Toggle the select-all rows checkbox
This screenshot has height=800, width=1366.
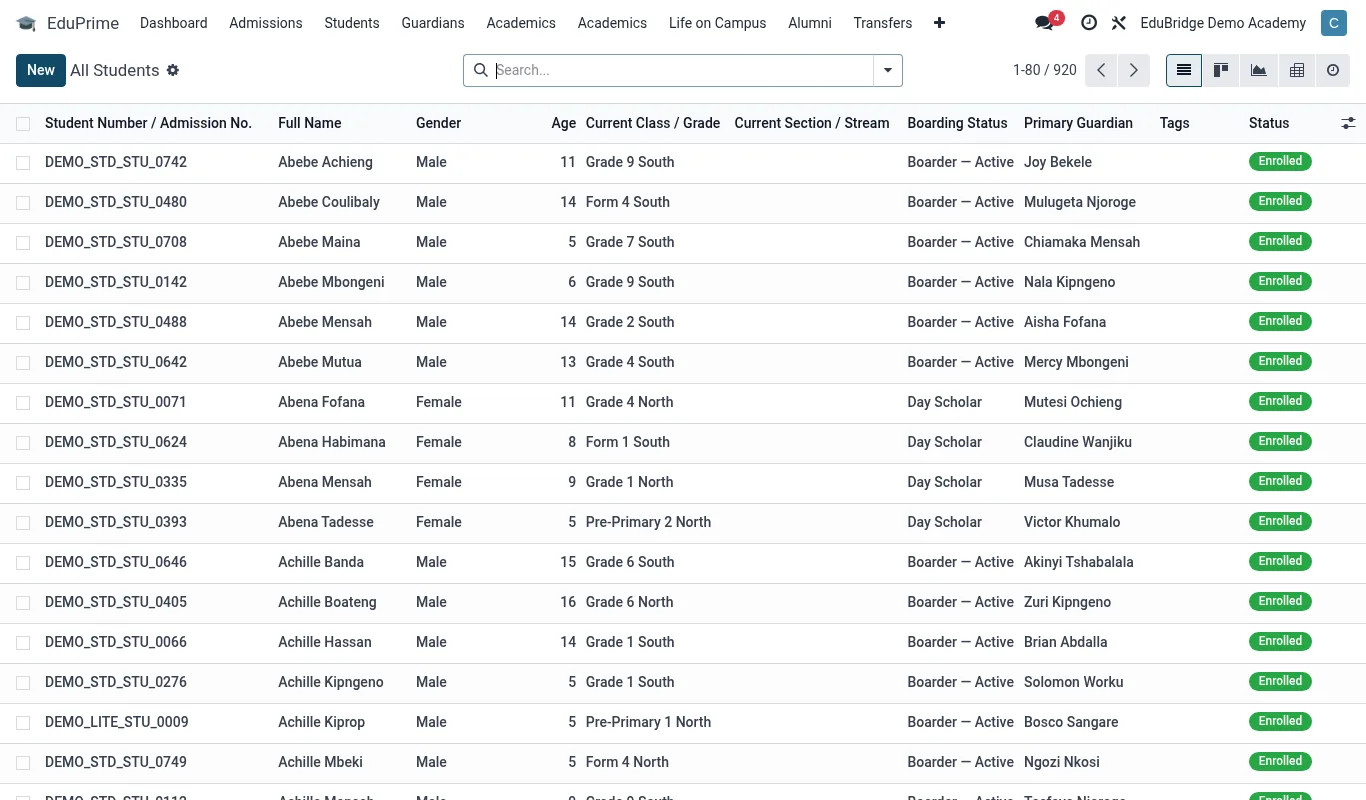(23, 124)
